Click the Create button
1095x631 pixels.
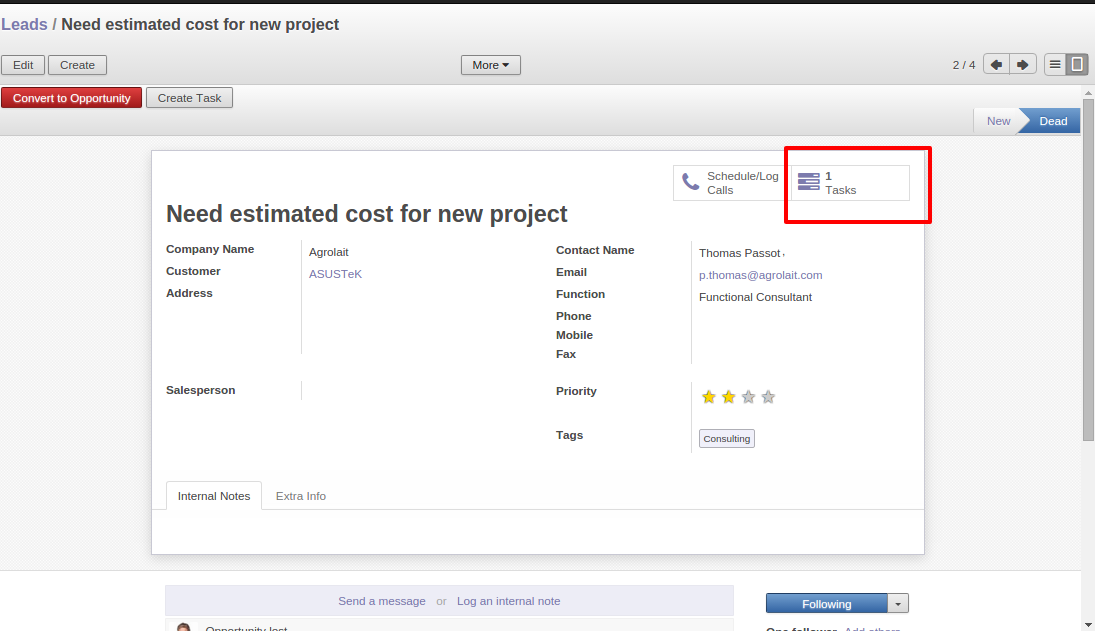pyautogui.click(x=78, y=65)
